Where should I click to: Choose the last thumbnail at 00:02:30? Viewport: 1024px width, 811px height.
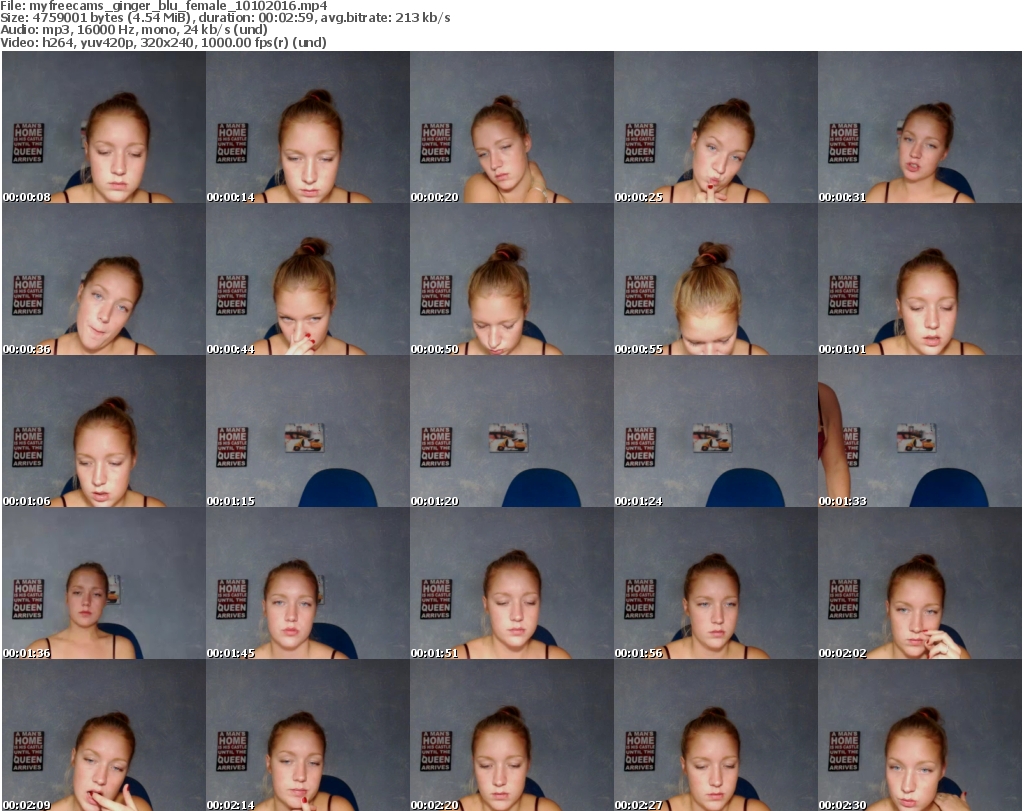(x=920, y=735)
